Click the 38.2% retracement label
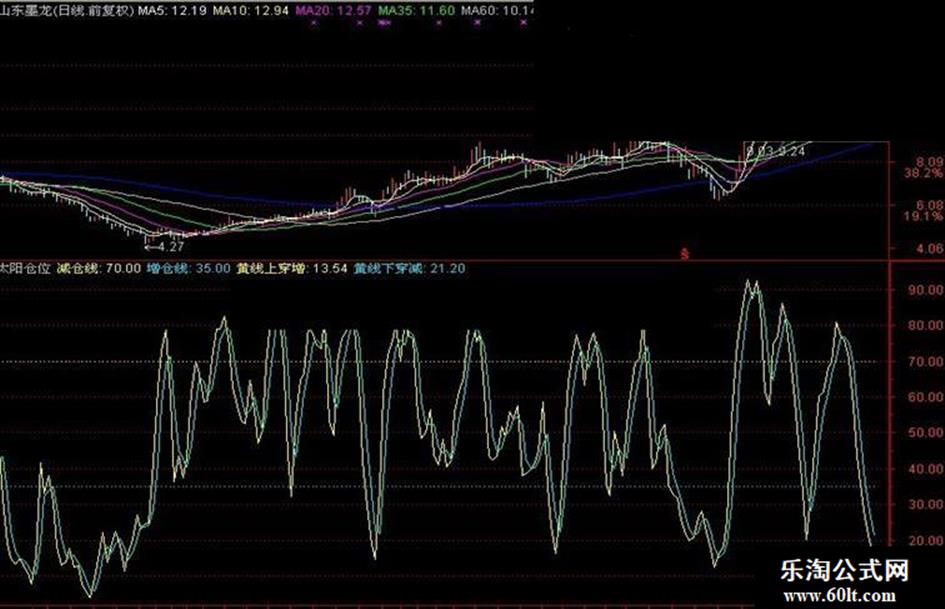945x609 pixels. click(x=923, y=173)
